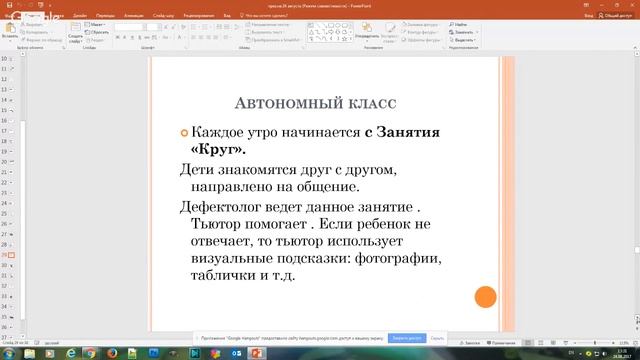Open Google Chrome from the taskbar

tap(91, 353)
